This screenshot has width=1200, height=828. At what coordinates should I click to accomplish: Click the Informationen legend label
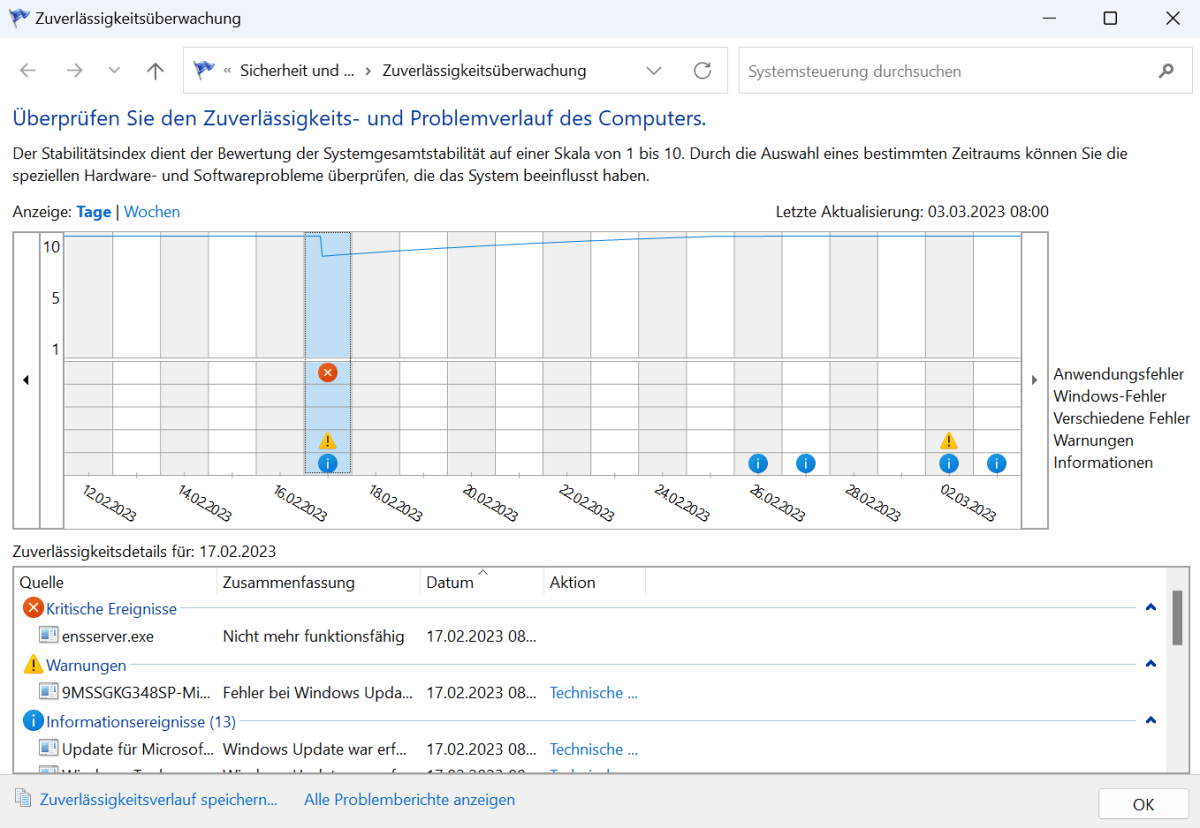1103,462
